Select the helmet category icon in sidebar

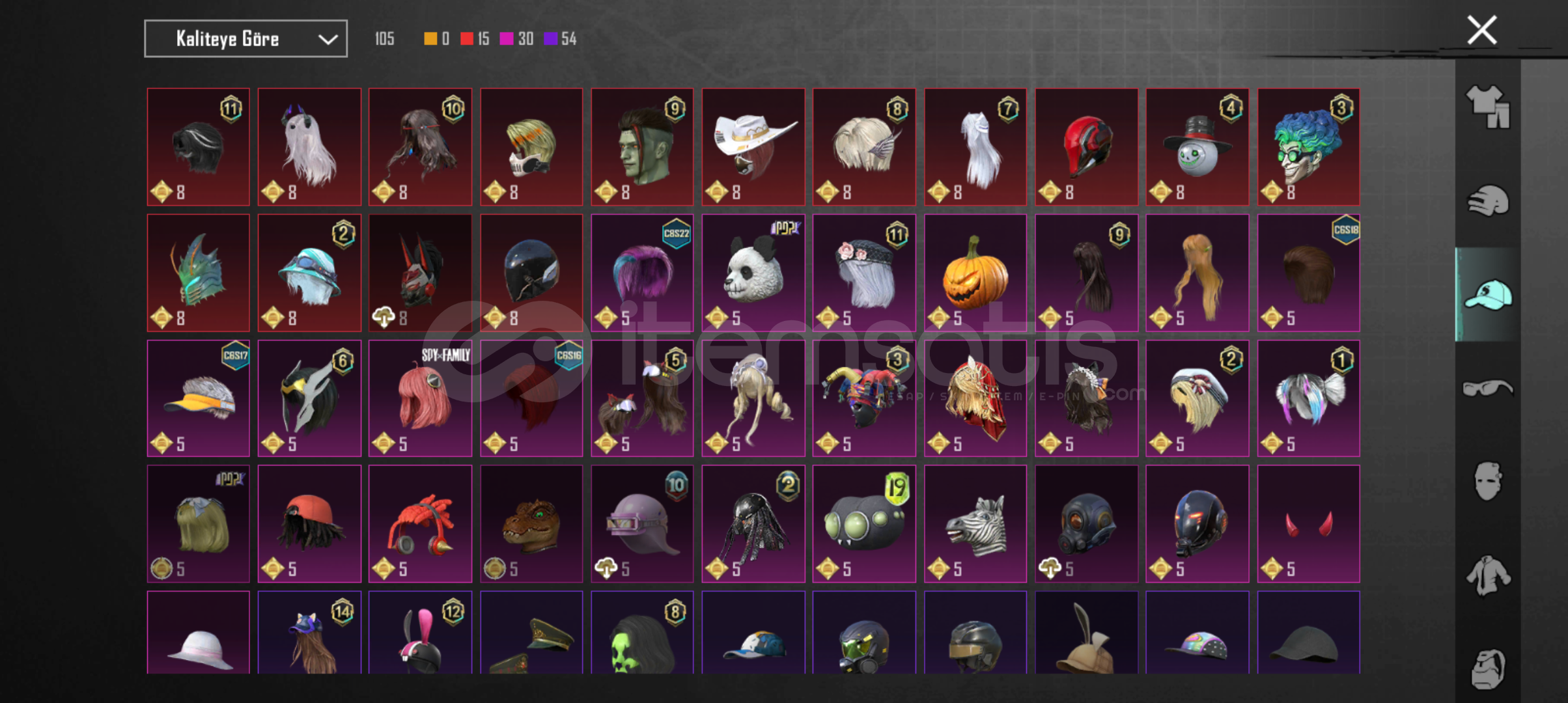point(1488,201)
